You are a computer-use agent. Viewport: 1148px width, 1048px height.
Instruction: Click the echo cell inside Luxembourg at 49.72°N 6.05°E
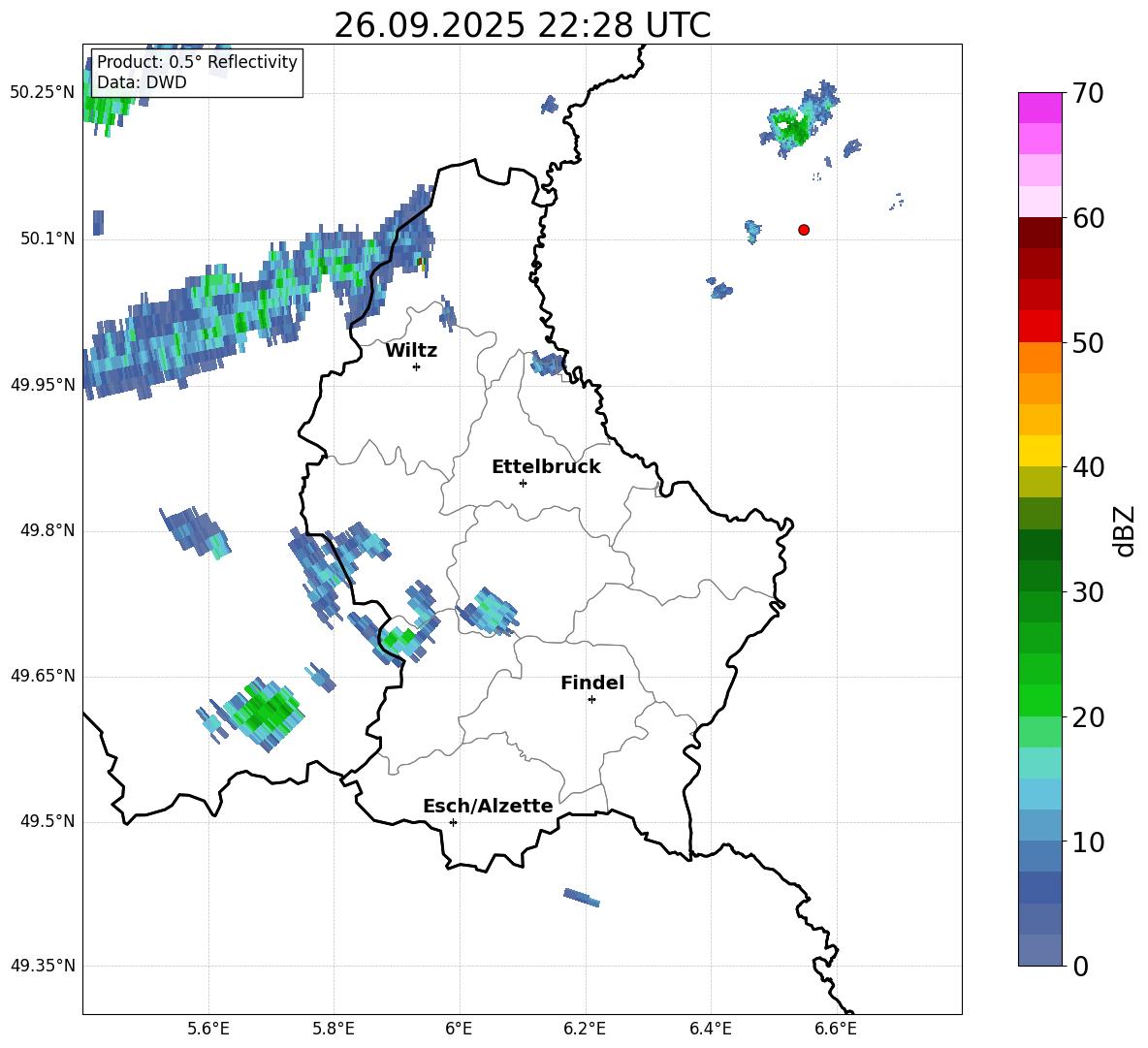pyautogui.click(x=489, y=612)
